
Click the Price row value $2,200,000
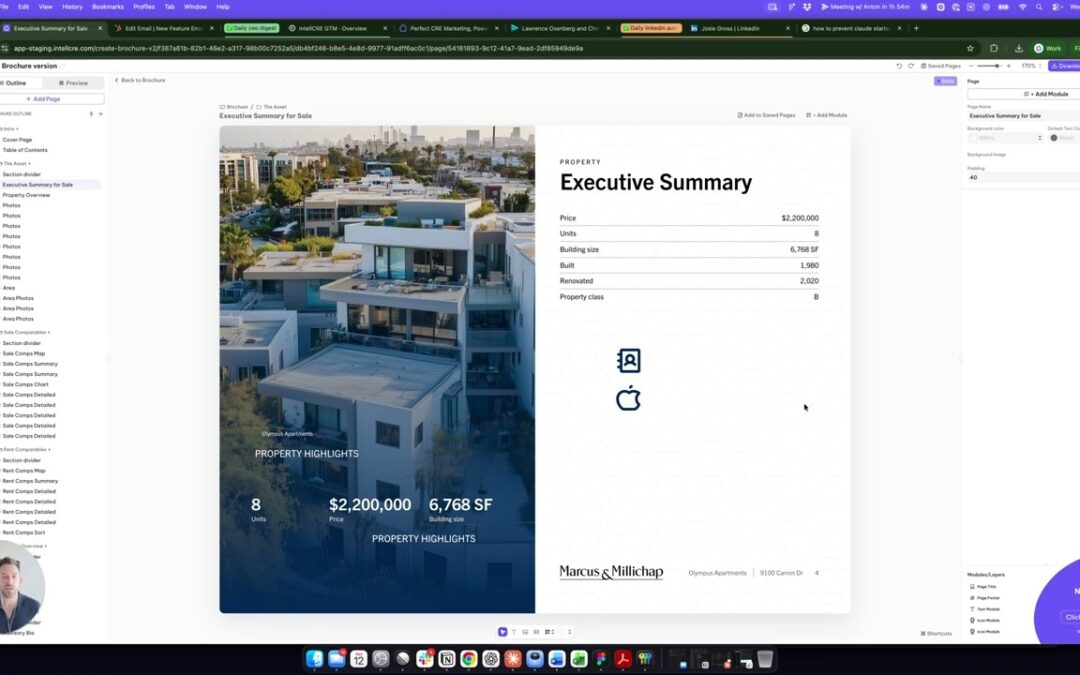[800, 218]
